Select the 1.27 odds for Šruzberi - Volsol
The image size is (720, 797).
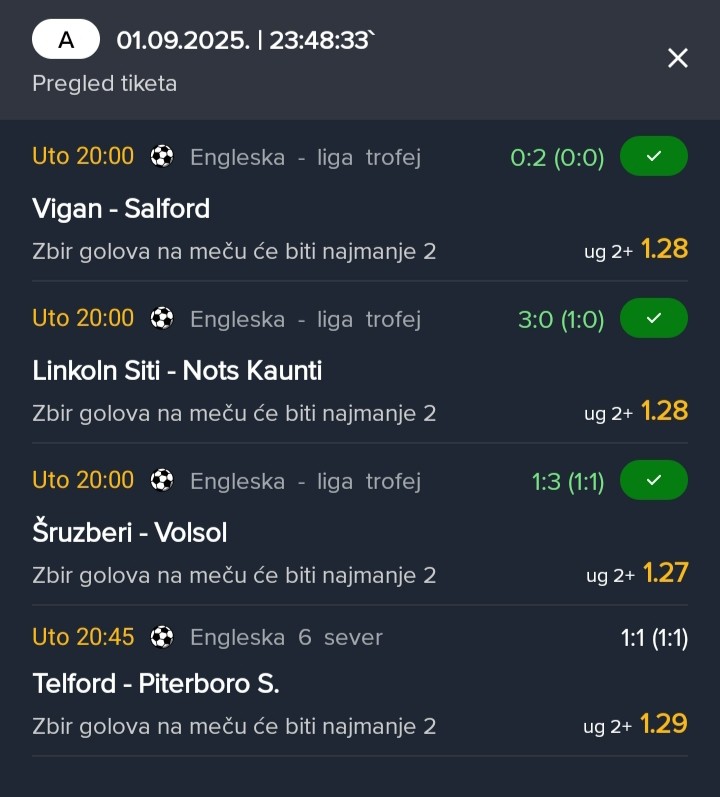point(666,573)
